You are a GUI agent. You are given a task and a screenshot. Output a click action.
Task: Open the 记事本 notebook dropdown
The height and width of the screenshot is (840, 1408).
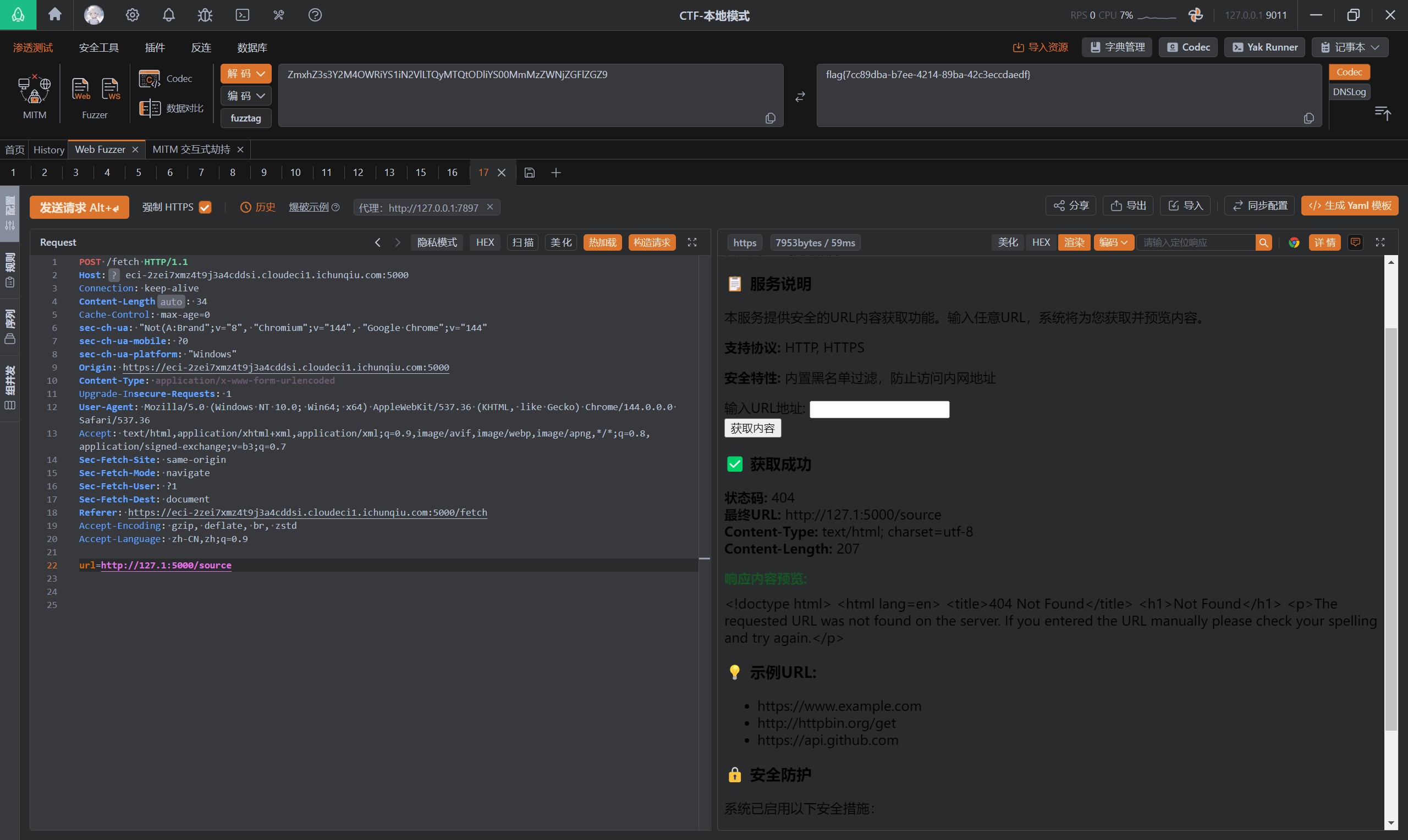point(1350,47)
